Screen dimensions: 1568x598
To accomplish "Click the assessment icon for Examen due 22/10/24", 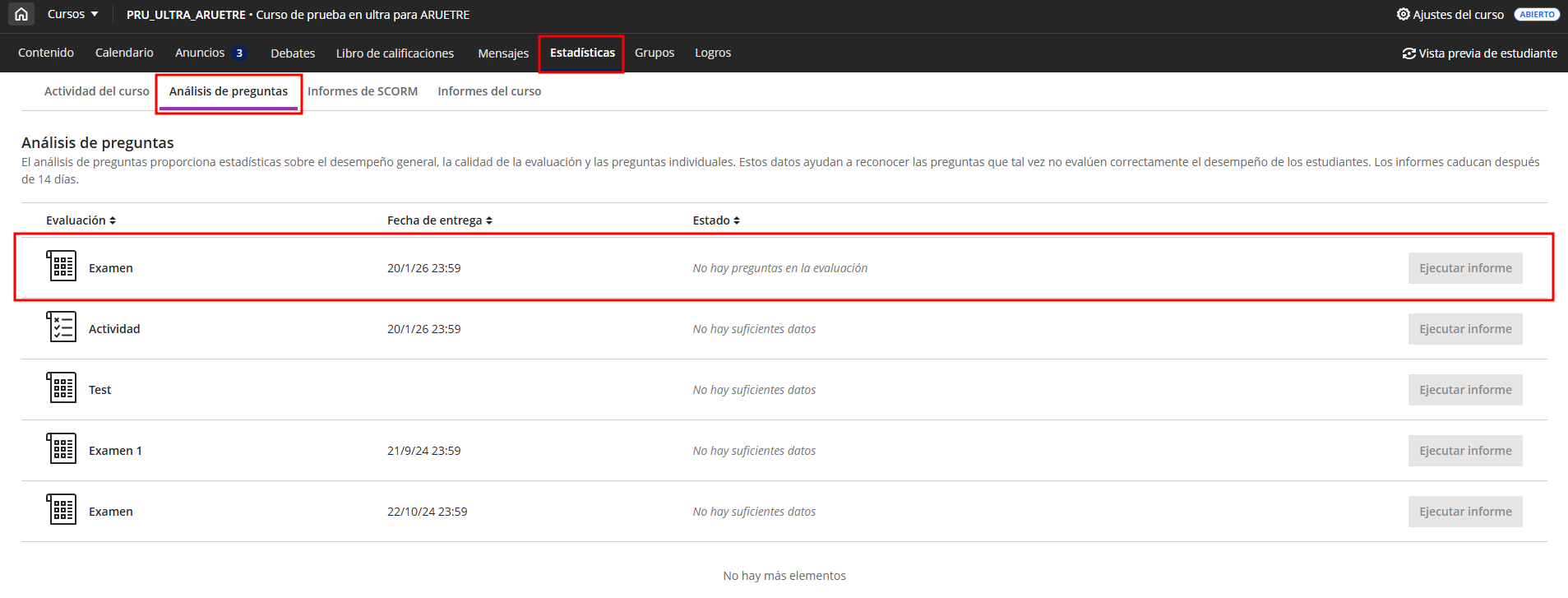I will coord(62,510).
